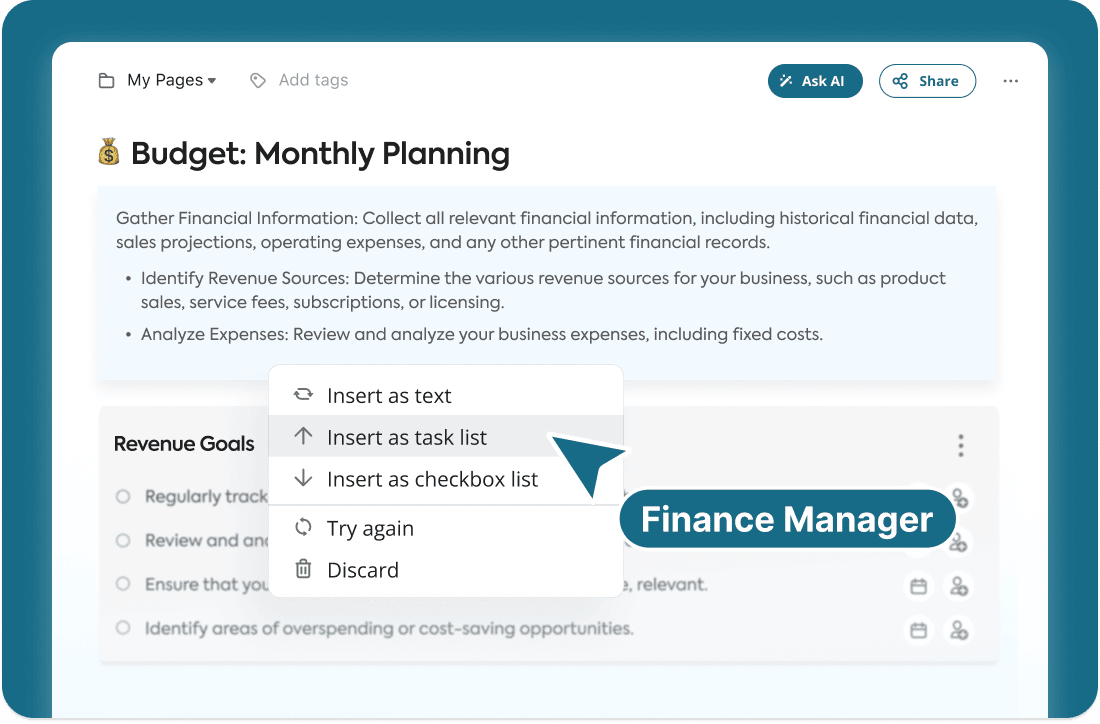
Task: Open Revenue Goals vertical three-dot menu
Action: [960, 445]
